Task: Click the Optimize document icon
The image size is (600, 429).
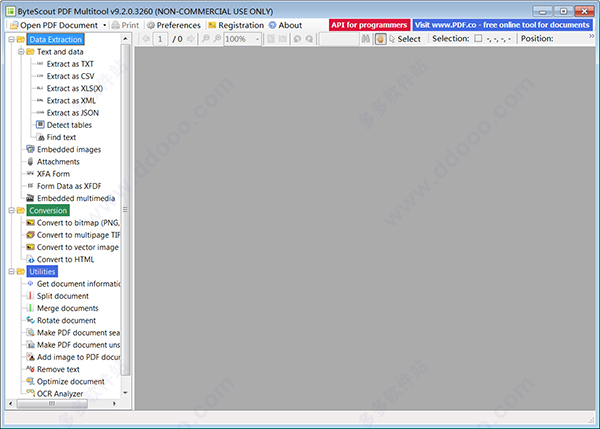Action: click(30, 382)
